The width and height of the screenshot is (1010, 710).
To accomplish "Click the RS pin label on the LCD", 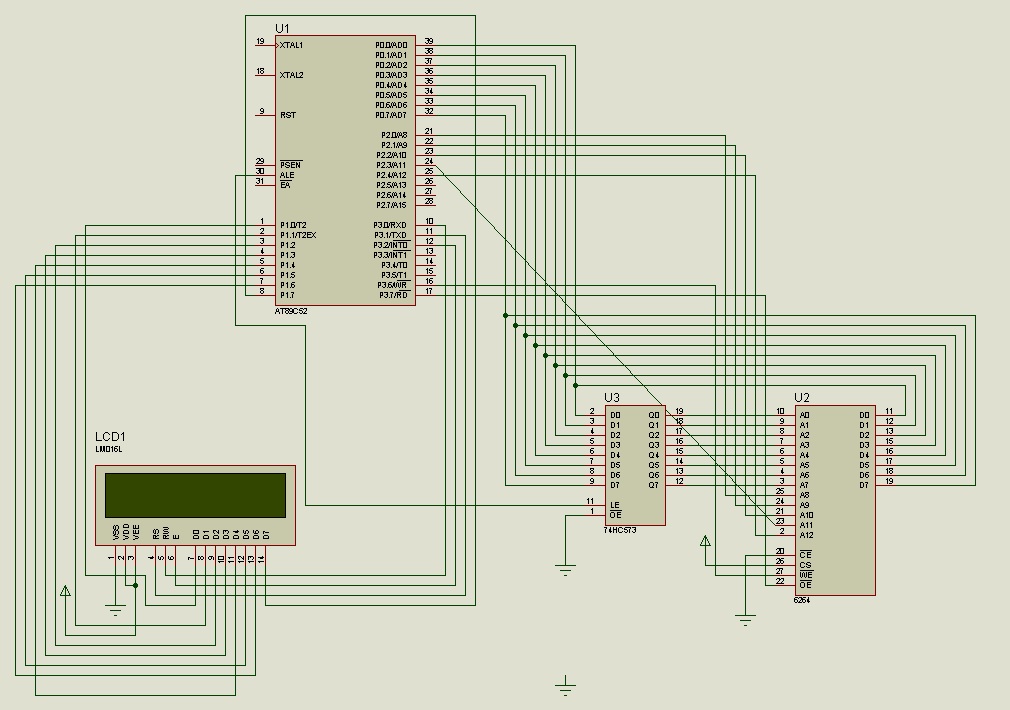I will pos(156,534).
